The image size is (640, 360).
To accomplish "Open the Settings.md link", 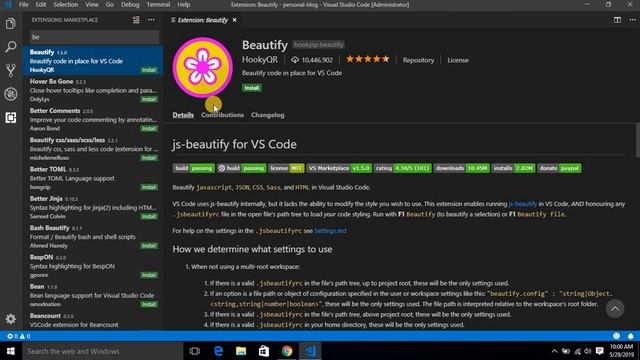I will (330, 231).
